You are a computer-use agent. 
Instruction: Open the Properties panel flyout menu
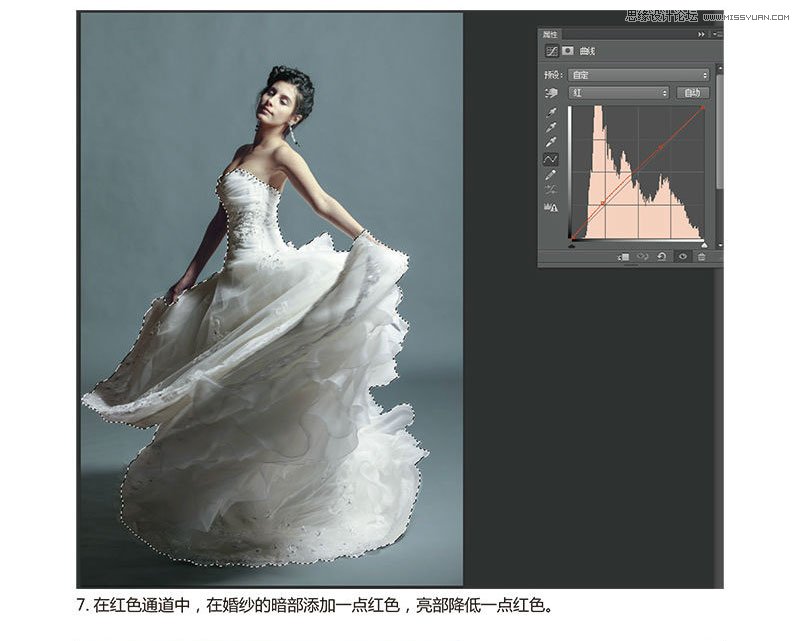point(717,34)
